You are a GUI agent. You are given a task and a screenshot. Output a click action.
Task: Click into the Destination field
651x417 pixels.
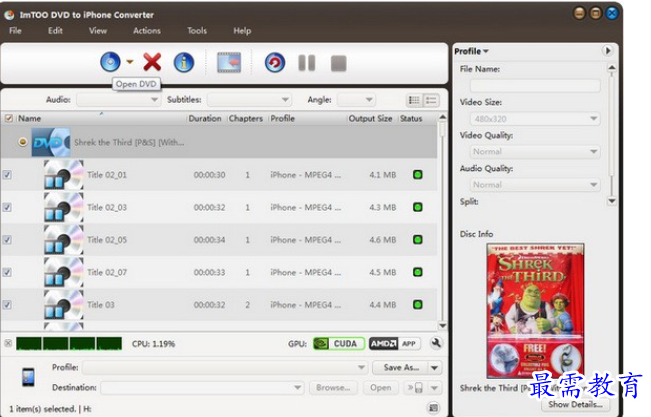(x=202, y=388)
